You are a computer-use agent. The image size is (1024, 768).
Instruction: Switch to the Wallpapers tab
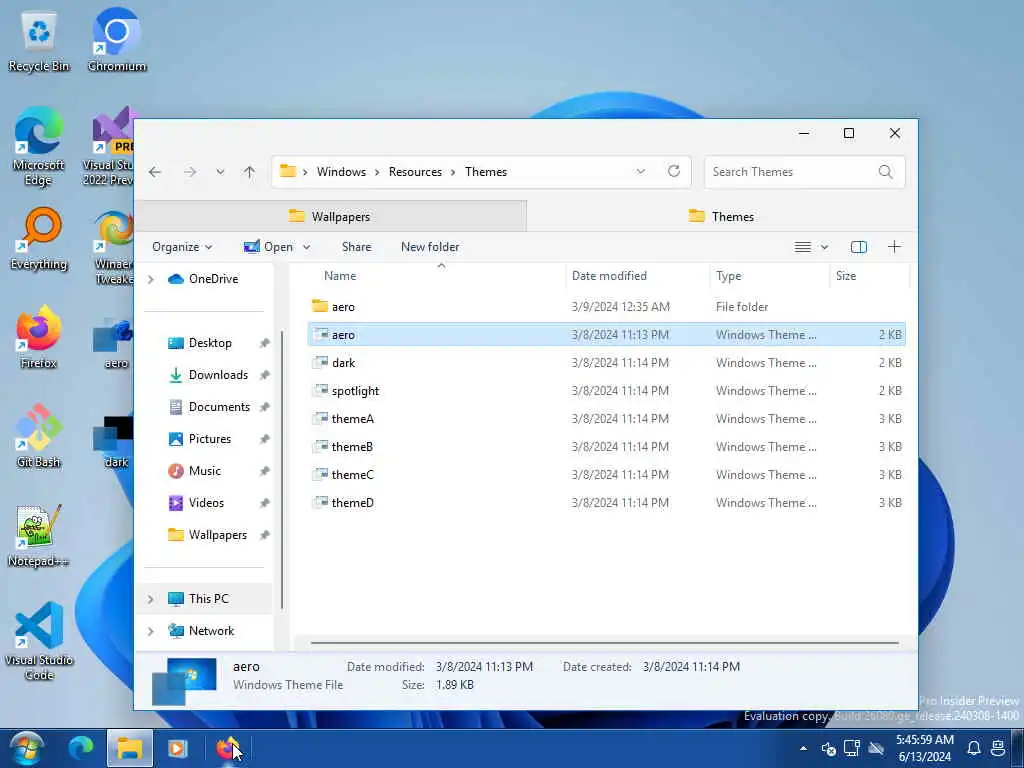(x=330, y=216)
